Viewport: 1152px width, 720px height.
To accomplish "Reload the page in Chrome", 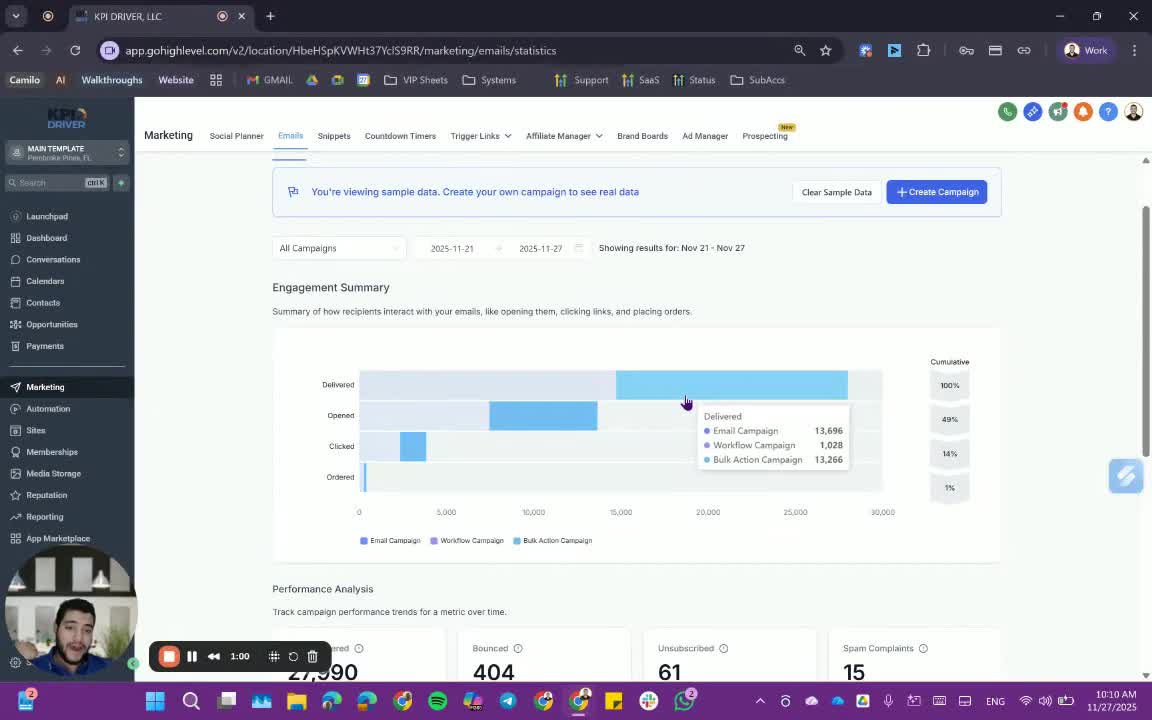I will pos(75,51).
